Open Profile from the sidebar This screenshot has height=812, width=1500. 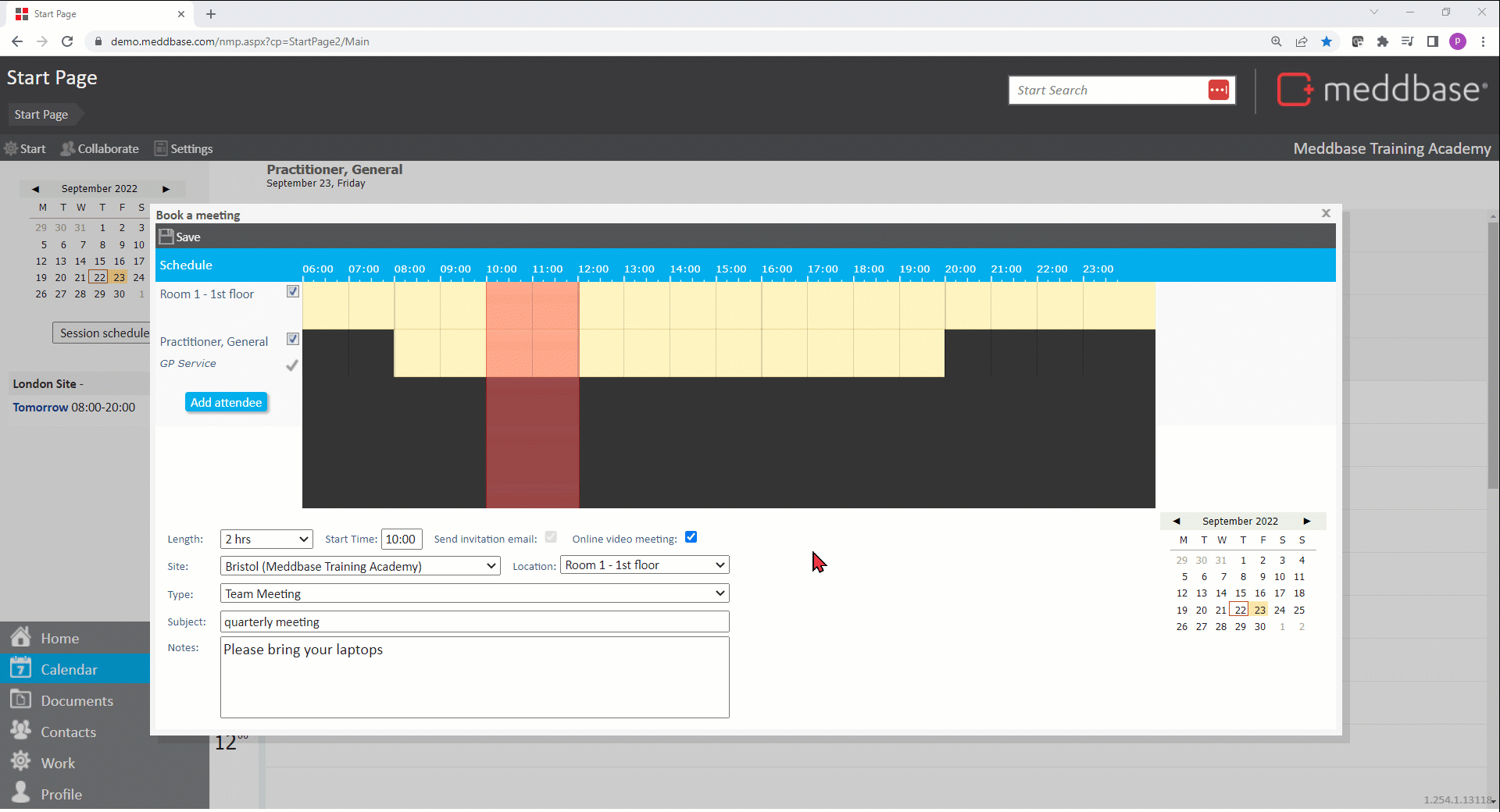pyautogui.click(x=61, y=795)
